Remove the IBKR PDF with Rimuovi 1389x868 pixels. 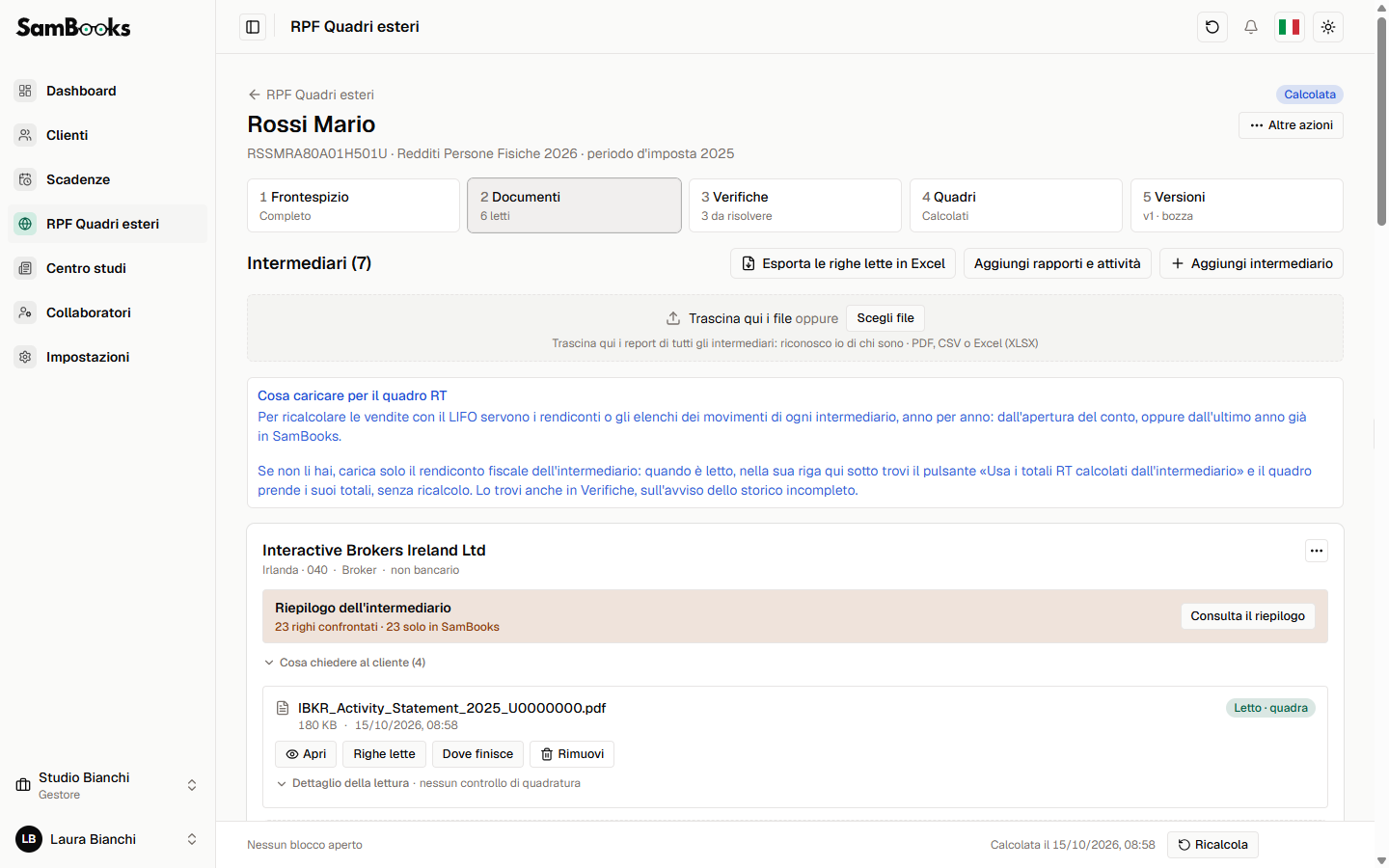tap(572, 754)
